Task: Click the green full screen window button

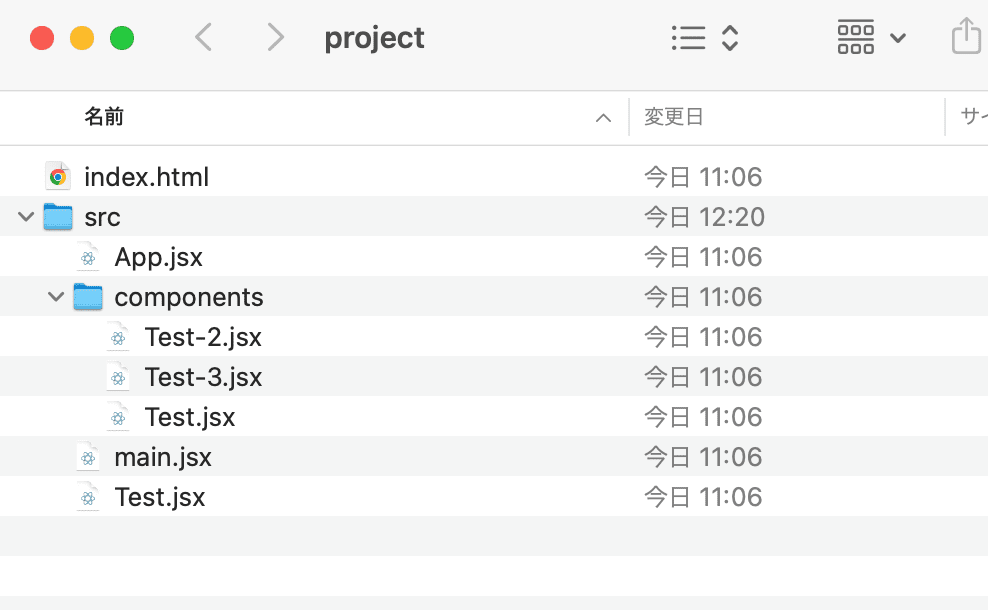Action: click(122, 38)
